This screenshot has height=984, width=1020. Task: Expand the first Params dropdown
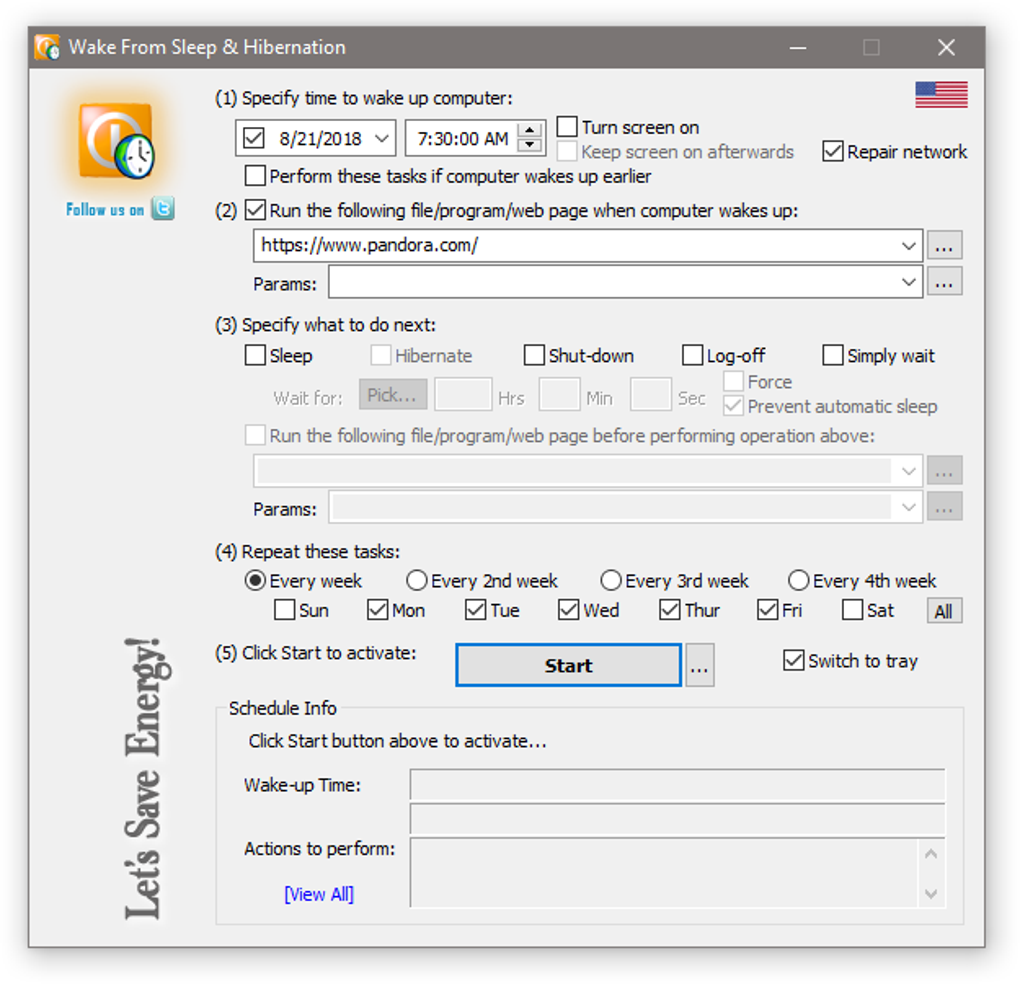click(909, 282)
